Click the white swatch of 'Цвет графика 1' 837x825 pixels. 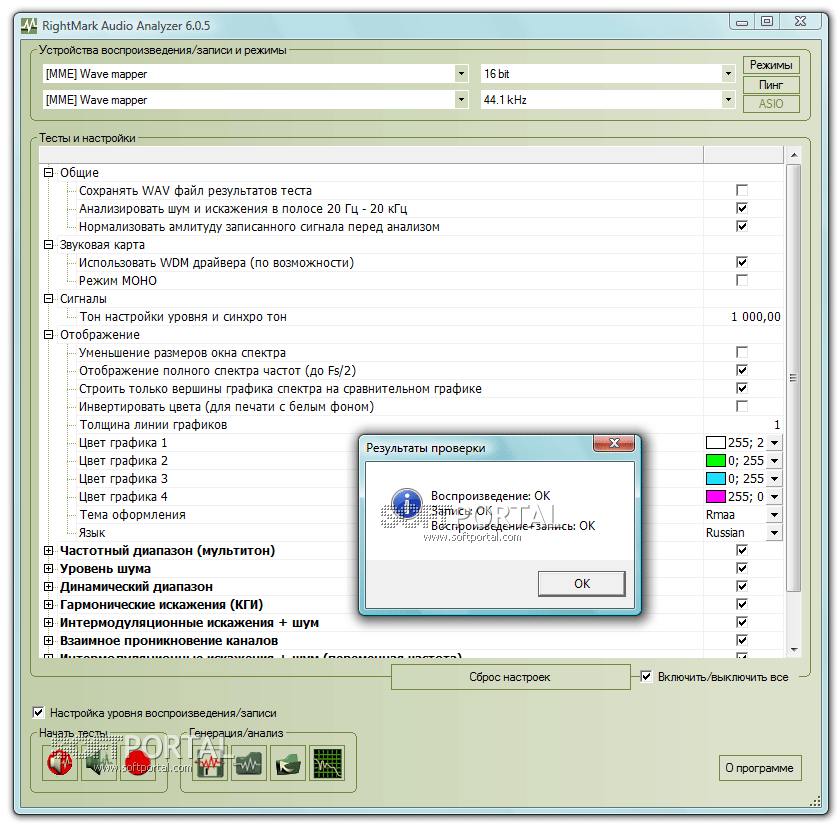pos(716,442)
